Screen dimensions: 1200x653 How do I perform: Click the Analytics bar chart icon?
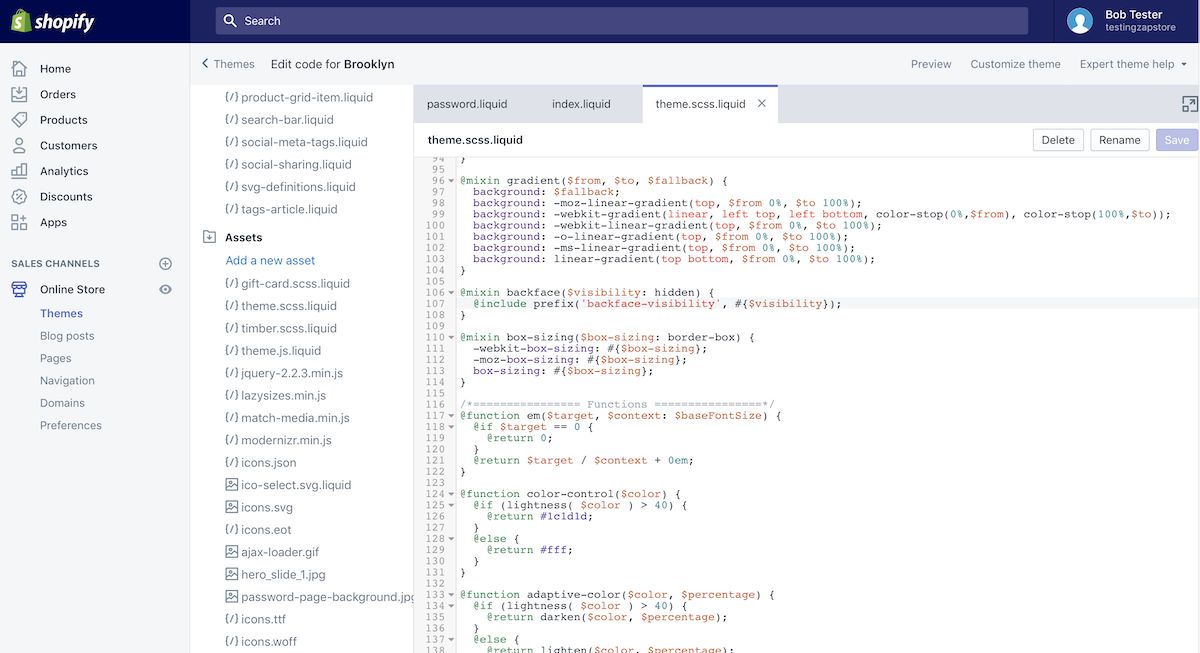click(x=19, y=171)
